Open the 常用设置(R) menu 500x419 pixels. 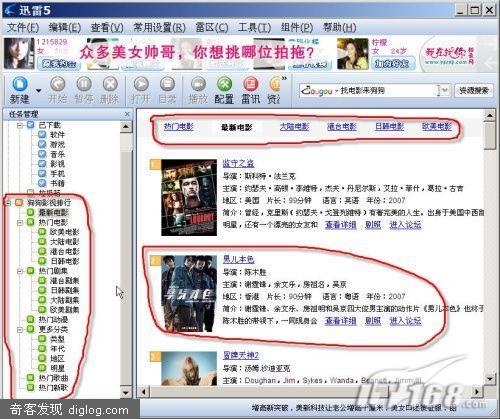coord(159,27)
